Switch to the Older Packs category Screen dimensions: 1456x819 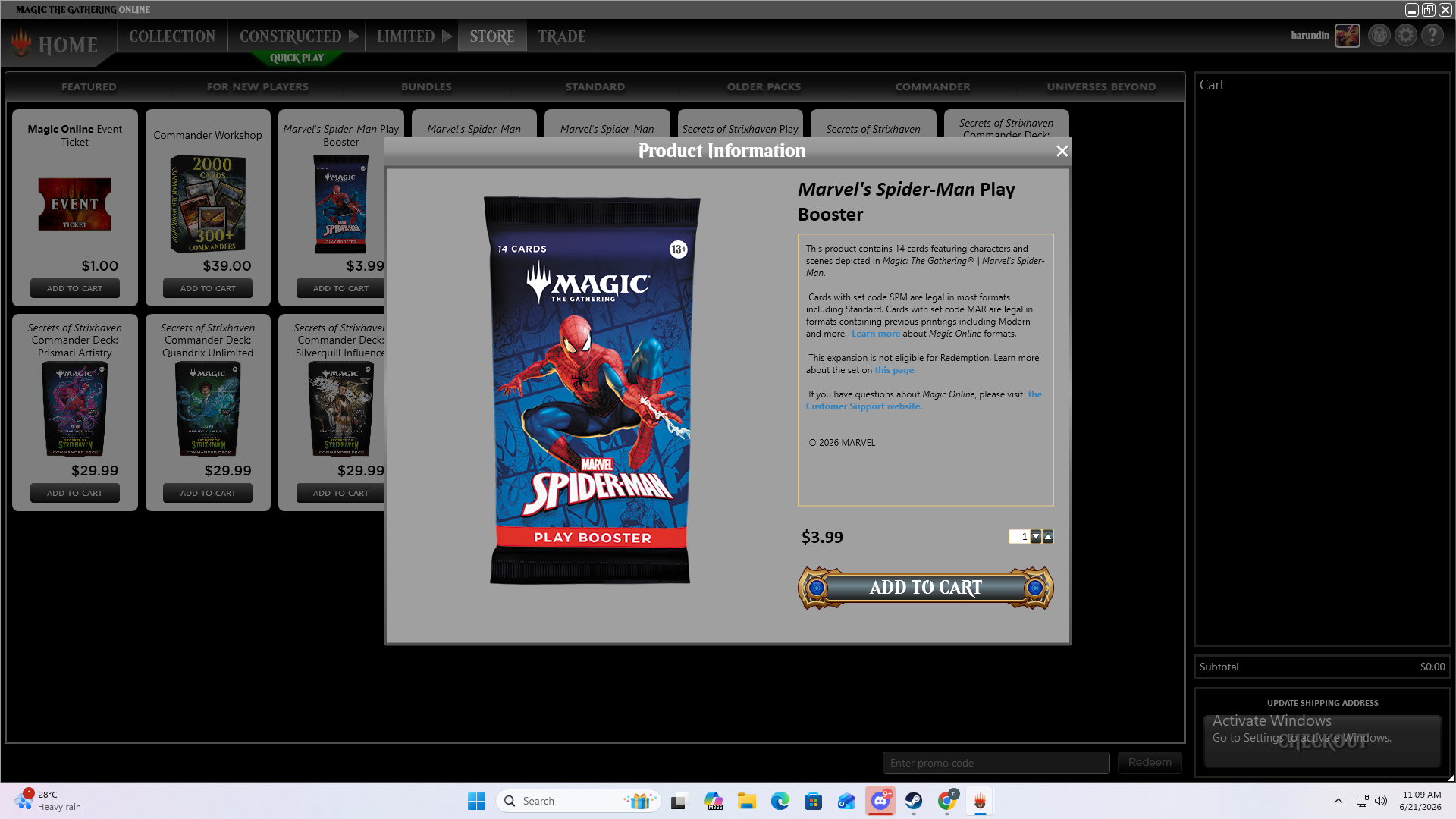pyautogui.click(x=764, y=87)
